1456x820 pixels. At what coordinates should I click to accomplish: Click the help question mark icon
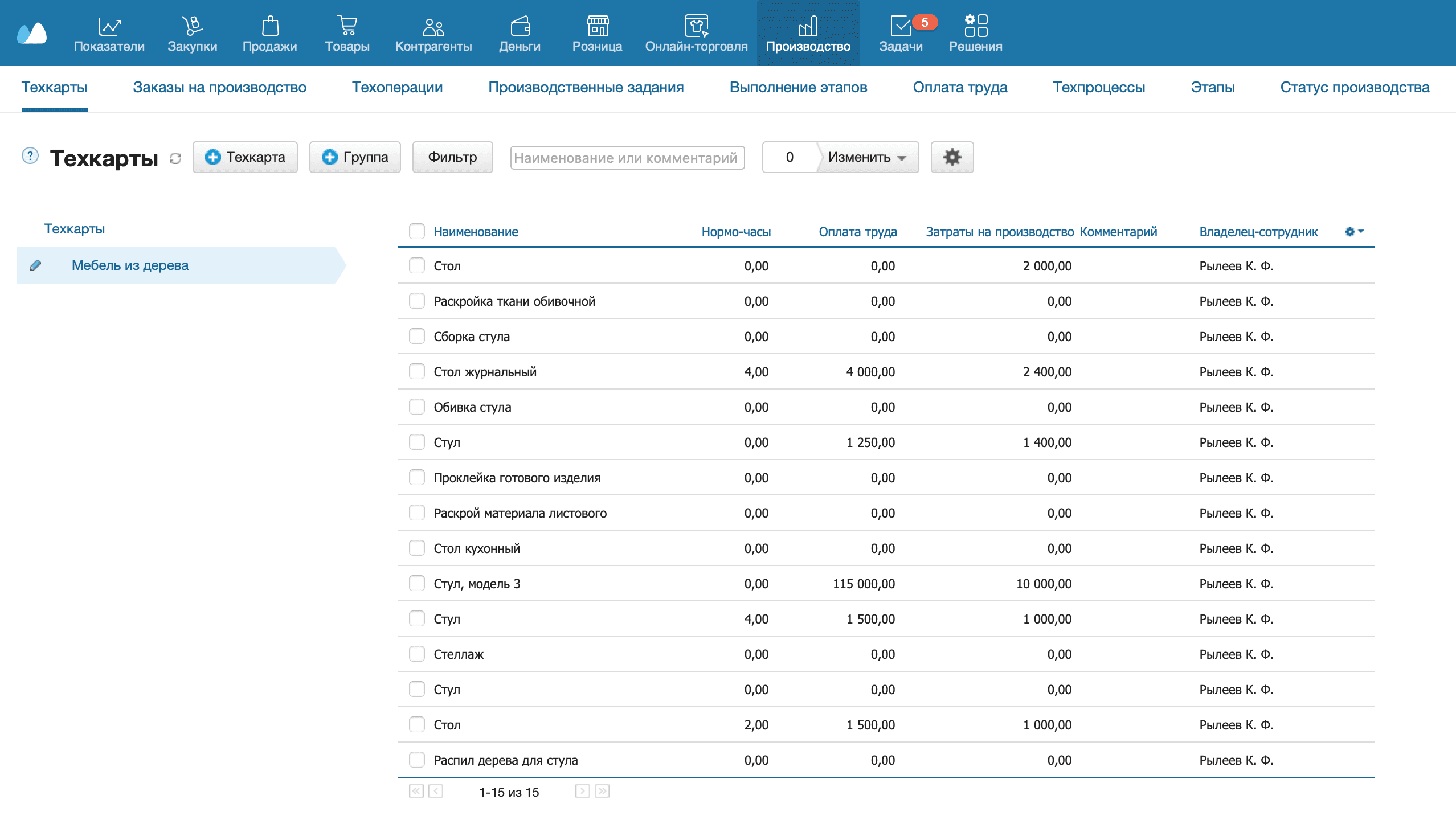[30, 156]
